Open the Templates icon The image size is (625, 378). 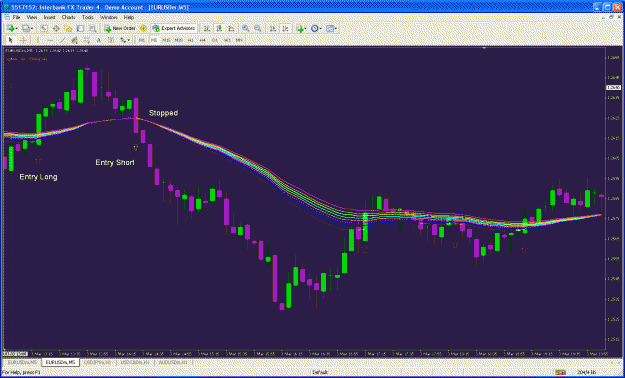[330, 28]
